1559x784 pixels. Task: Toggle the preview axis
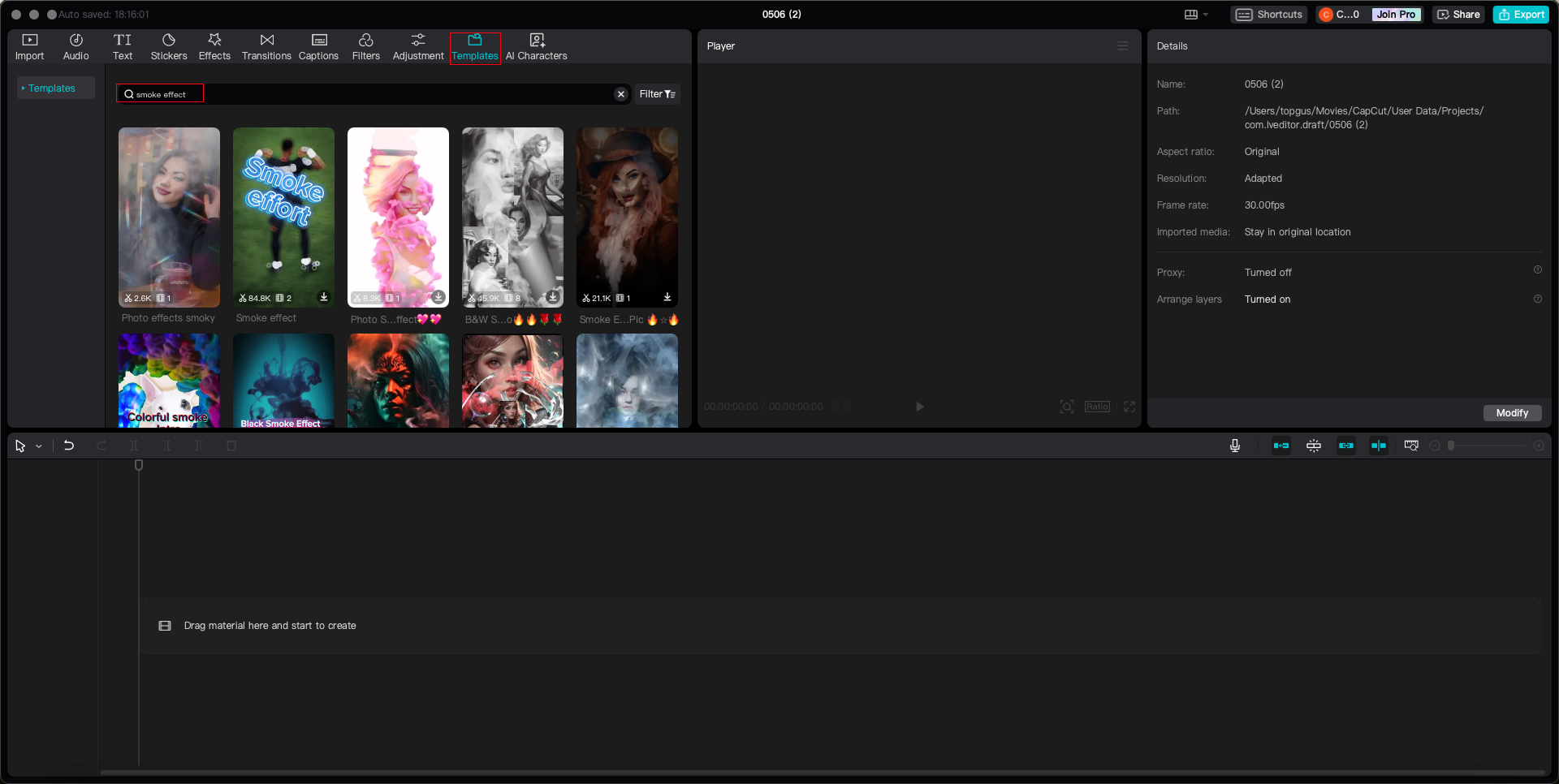(x=1379, y=446)
